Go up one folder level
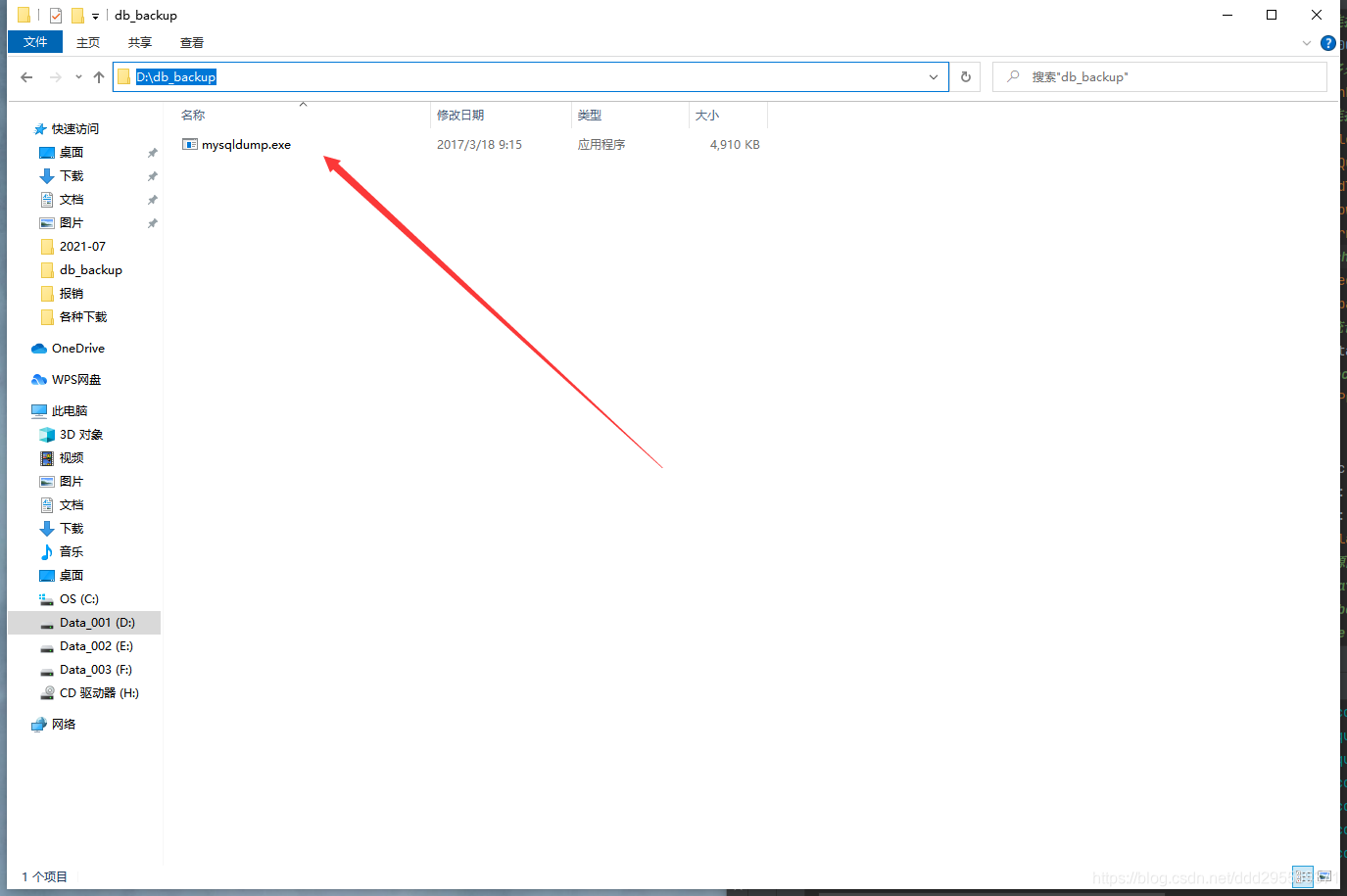 tap(99, 77)
